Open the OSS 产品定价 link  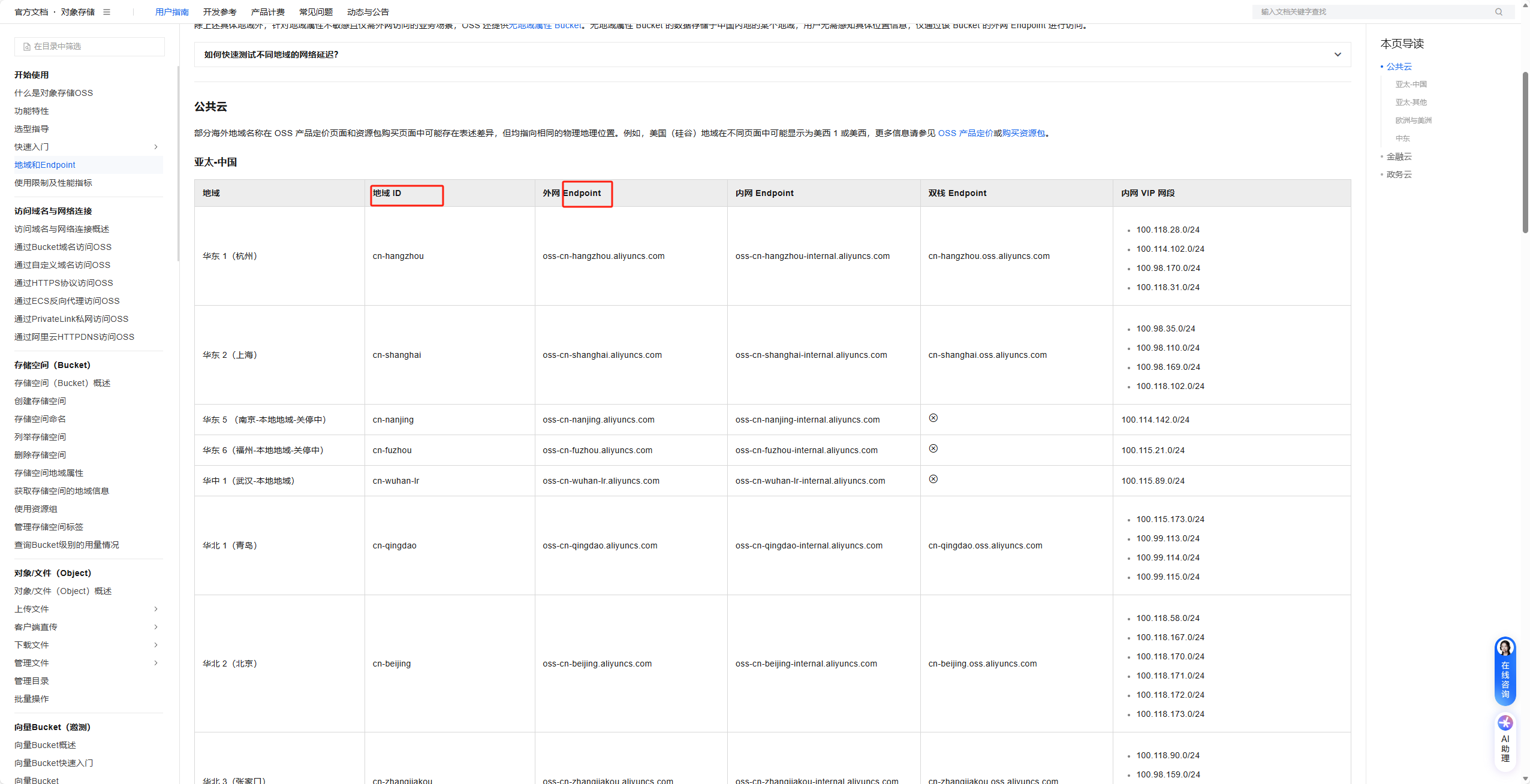pos(965,133)
